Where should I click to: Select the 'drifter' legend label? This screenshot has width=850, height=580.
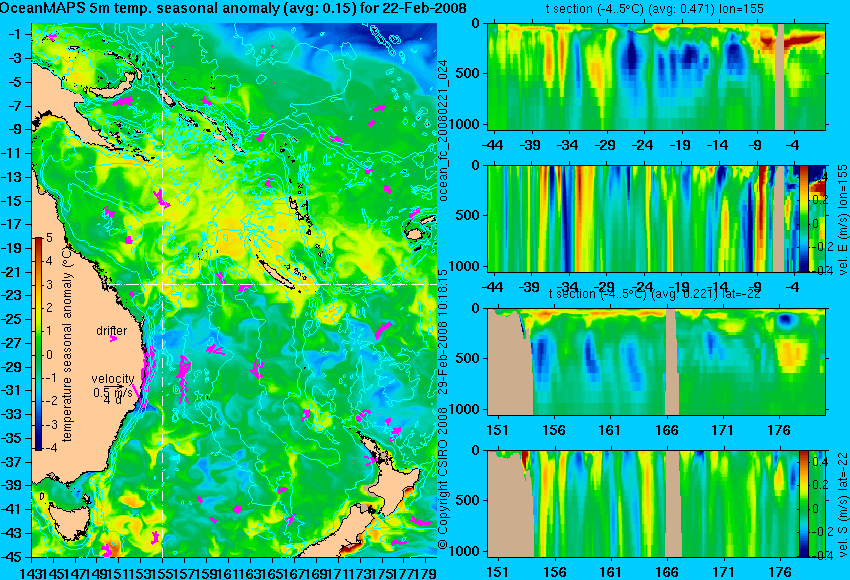click(x=112, y=331)
